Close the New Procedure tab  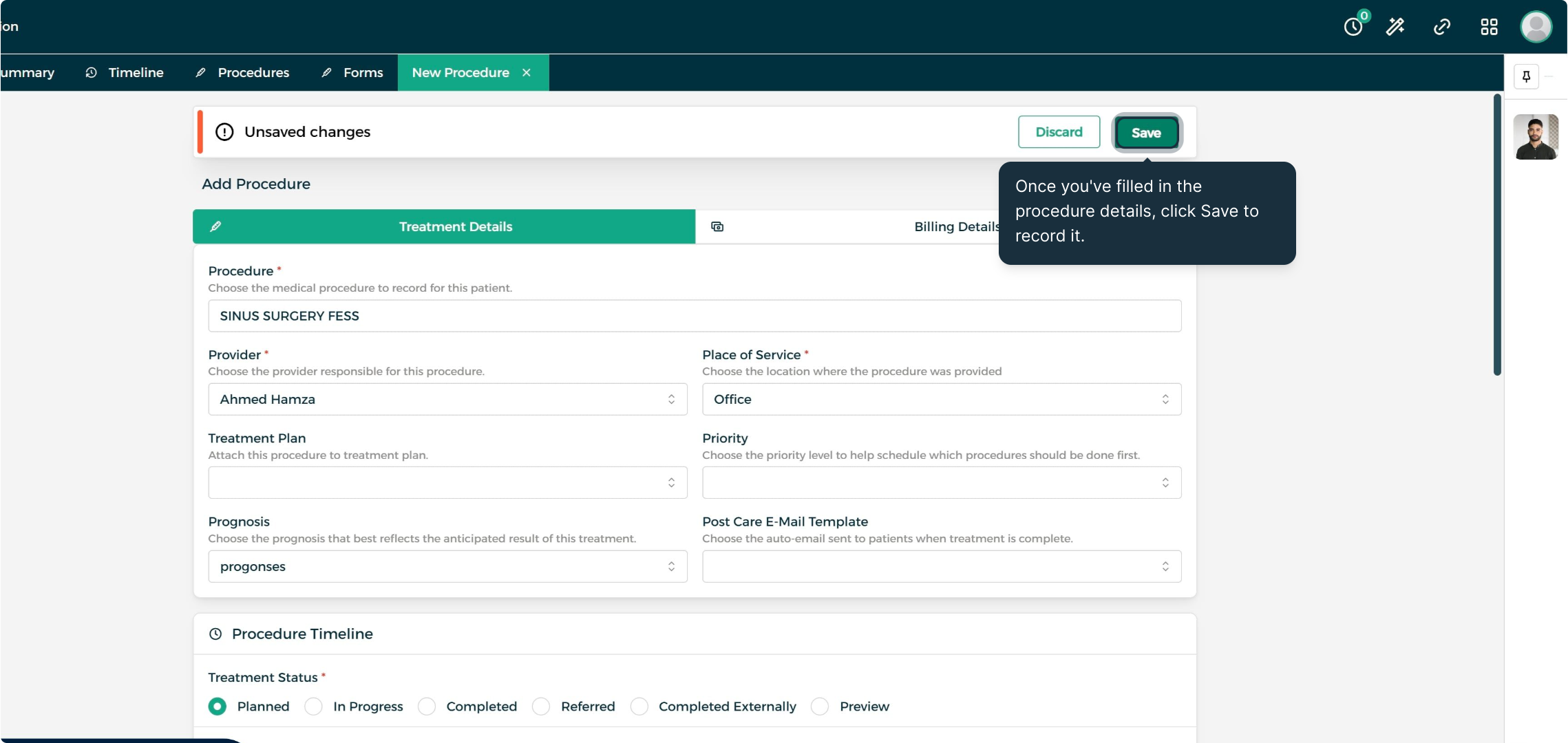pos(527,72)
